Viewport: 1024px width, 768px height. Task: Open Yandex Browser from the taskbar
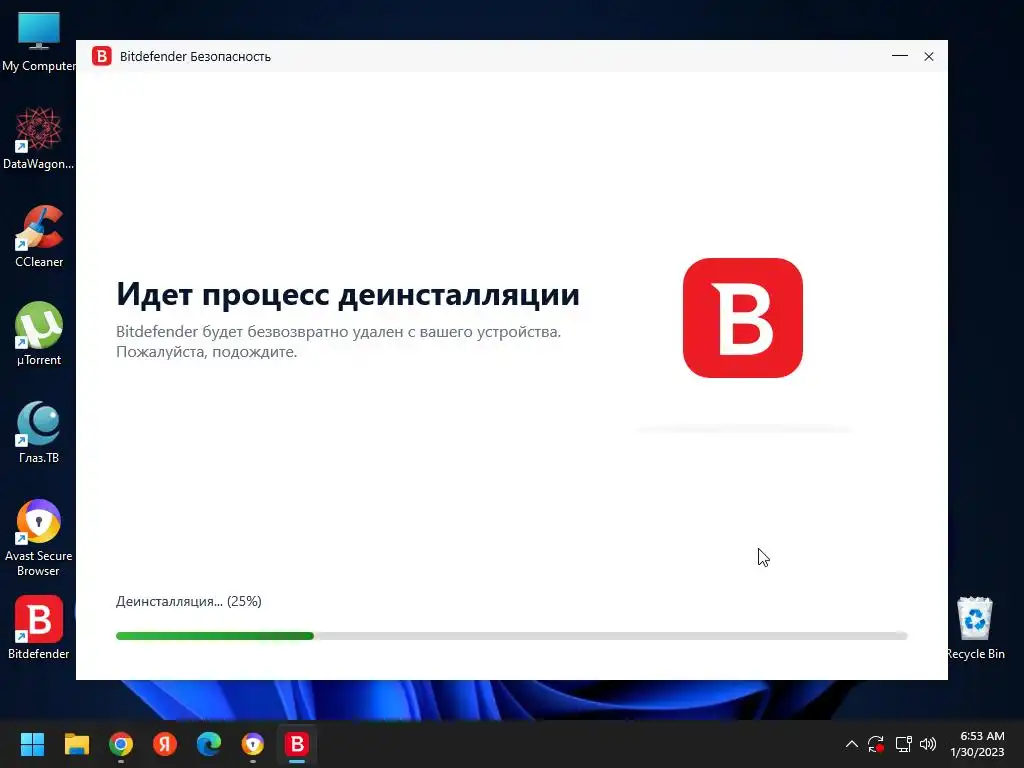[x=165, y=744]
